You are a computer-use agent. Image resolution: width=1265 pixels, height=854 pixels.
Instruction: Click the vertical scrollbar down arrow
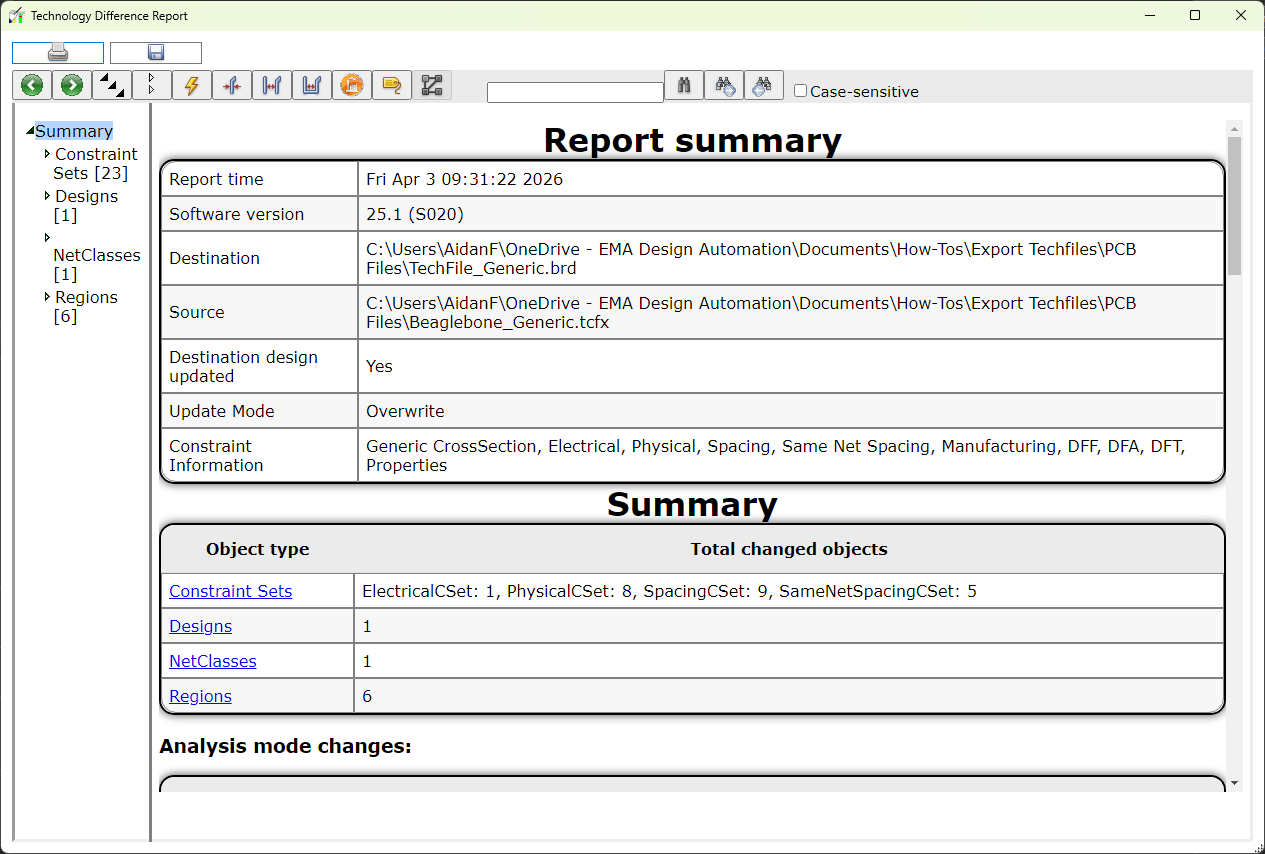1234,783
